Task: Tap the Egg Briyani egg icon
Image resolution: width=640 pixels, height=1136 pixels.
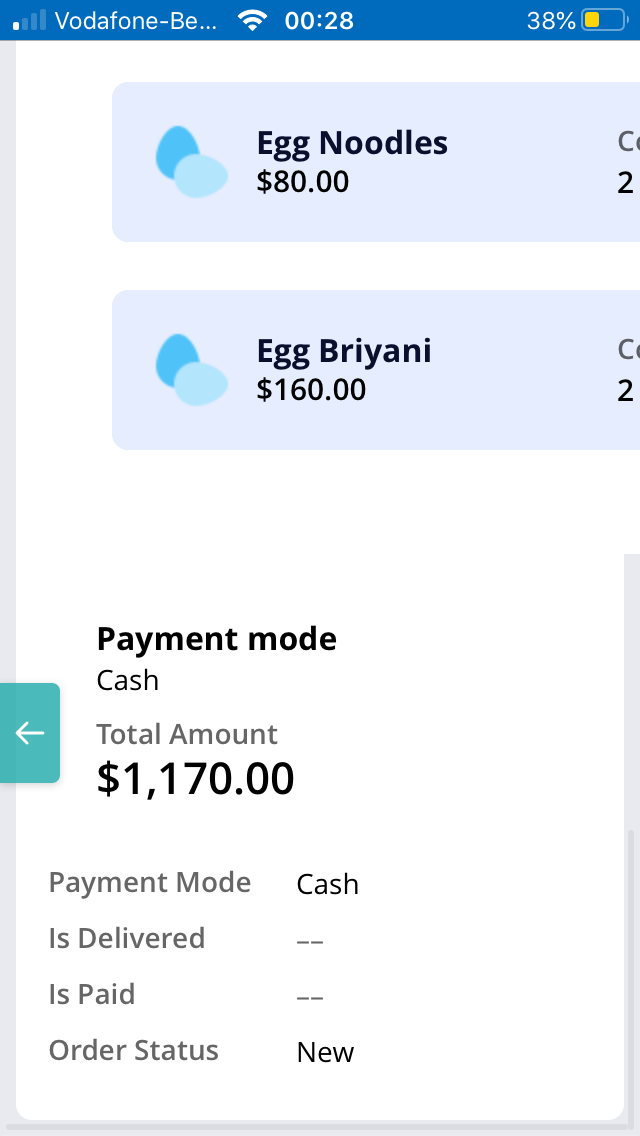Action: (x=191, y=370)
